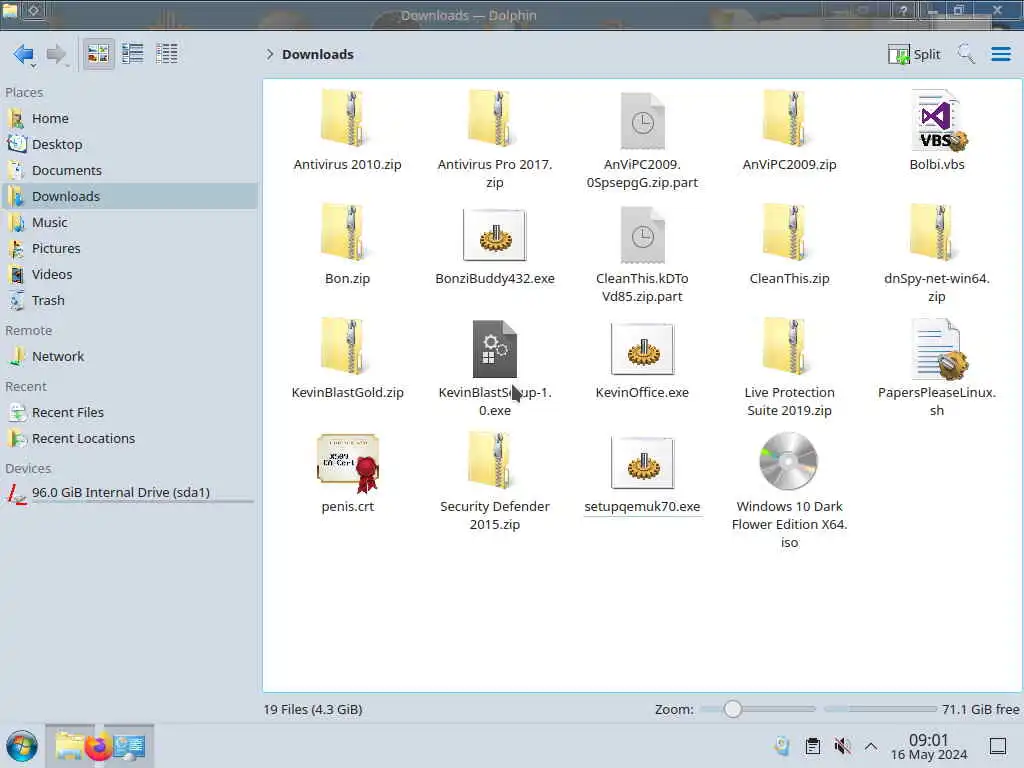Image resolution: width=1024 pixels, height=768 pixels.
Task: Select the .crt certificate file
Action: click(x=347, y=472)
